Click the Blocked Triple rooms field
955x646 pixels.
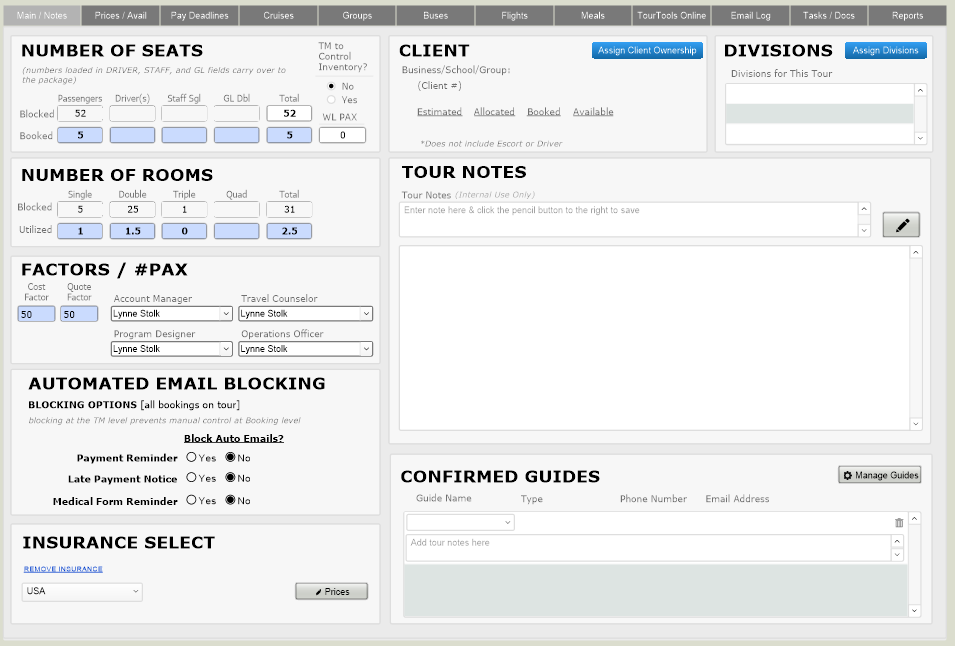(x=184, y=209)
